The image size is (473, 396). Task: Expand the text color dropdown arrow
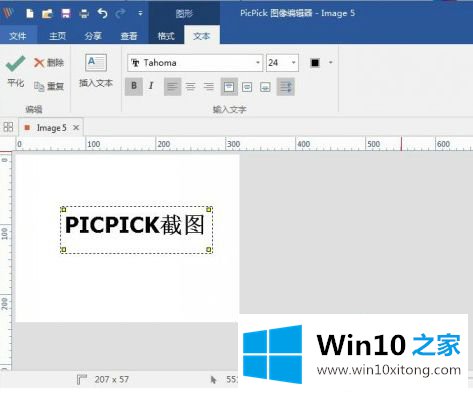coord(331,63)
